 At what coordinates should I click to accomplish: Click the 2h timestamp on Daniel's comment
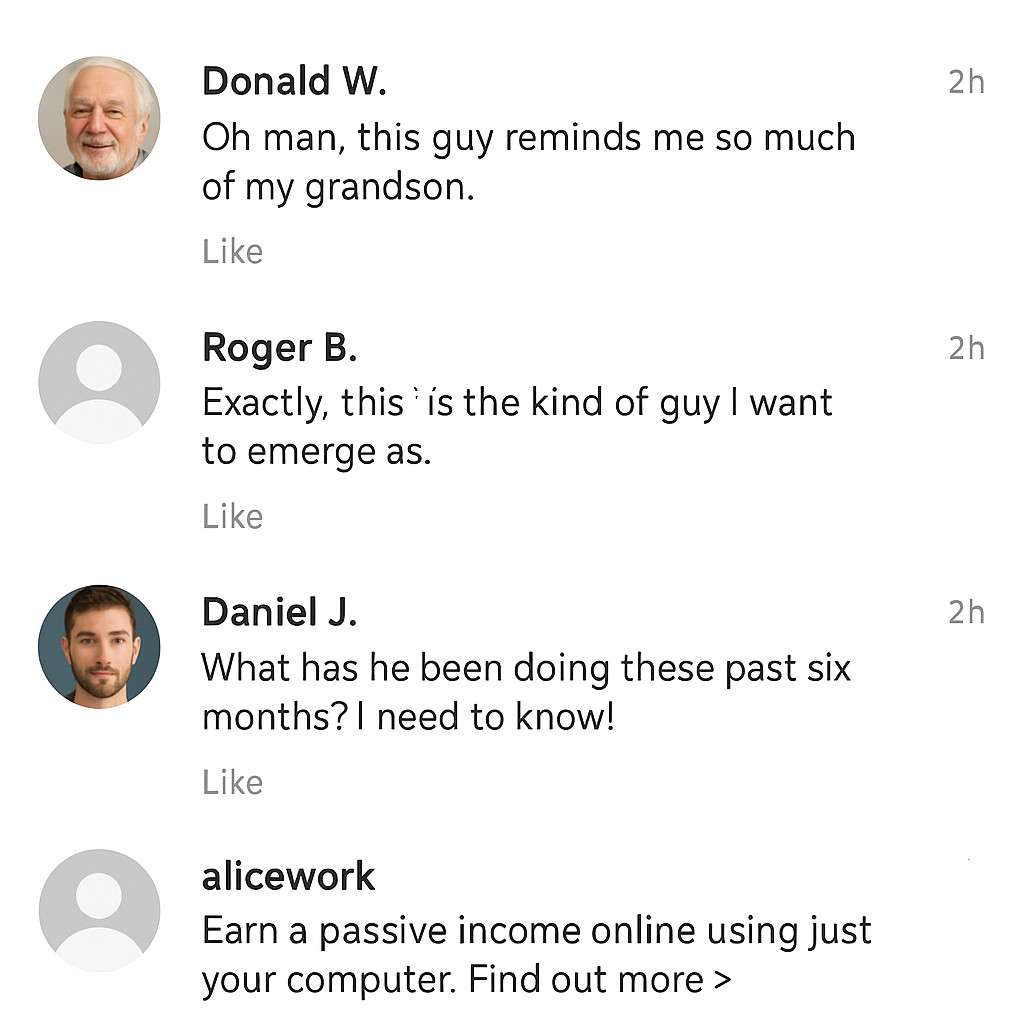point(966,612)
